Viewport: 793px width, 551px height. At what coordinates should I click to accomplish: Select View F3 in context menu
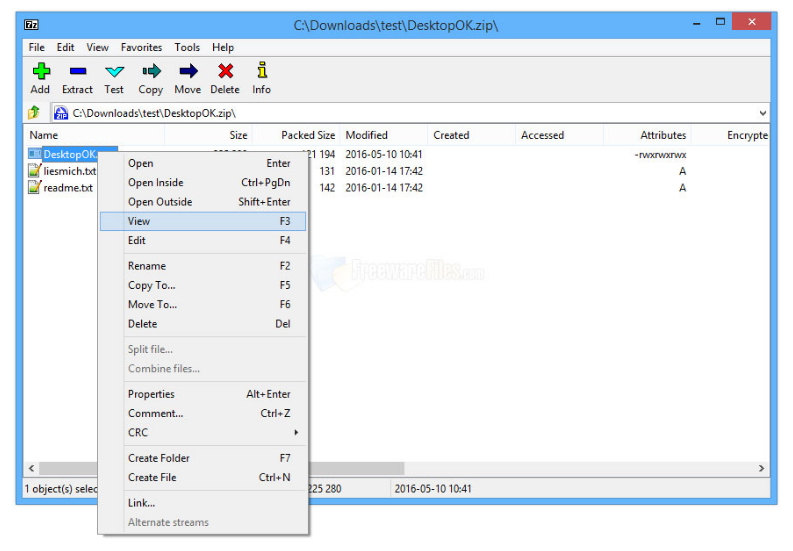point(203,221)
